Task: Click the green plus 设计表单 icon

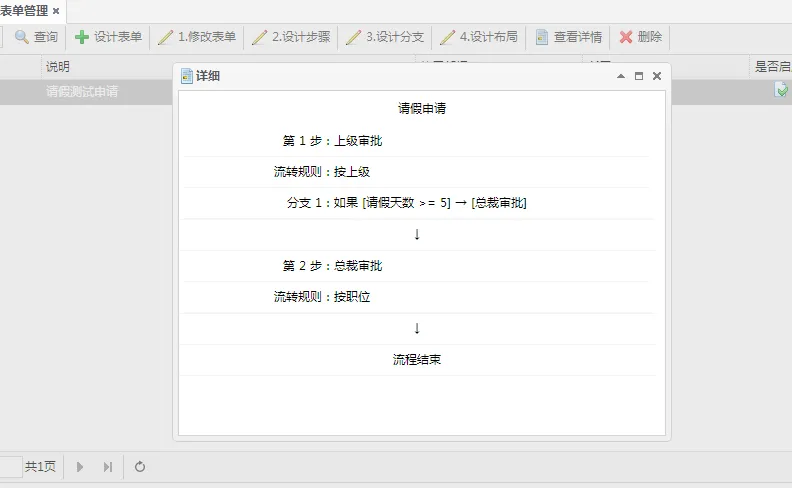Action: click(82, 37)
